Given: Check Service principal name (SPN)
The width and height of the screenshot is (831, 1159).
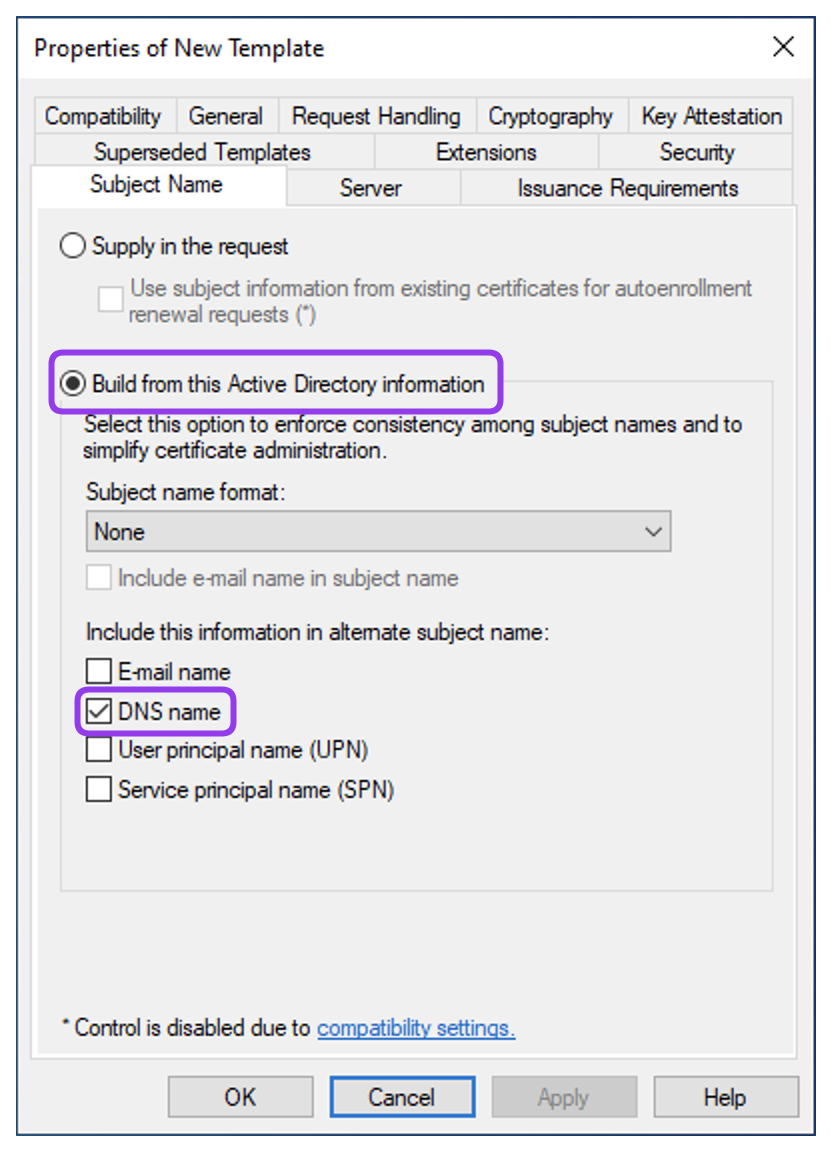Looking at the screenshot, I should pos(98,789).
